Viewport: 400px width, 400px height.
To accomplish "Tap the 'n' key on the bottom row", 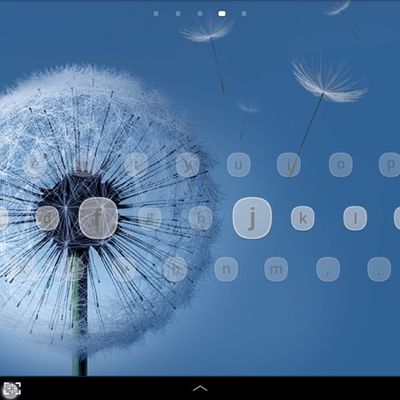I will tap(226, 269).
